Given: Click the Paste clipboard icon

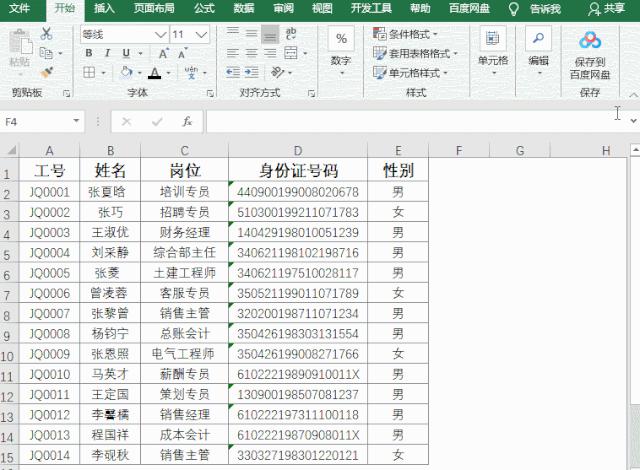Looking at the screenshot, I should pos(20,43).
